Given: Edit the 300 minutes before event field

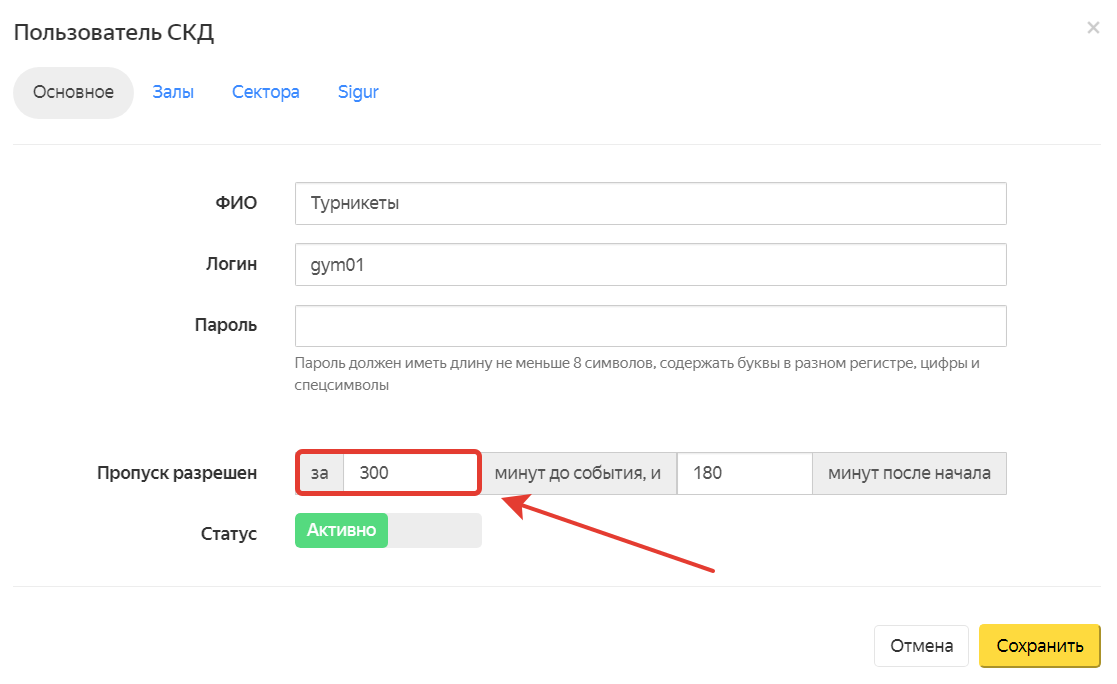Looking at the screenshot, I should coord(410,473).
